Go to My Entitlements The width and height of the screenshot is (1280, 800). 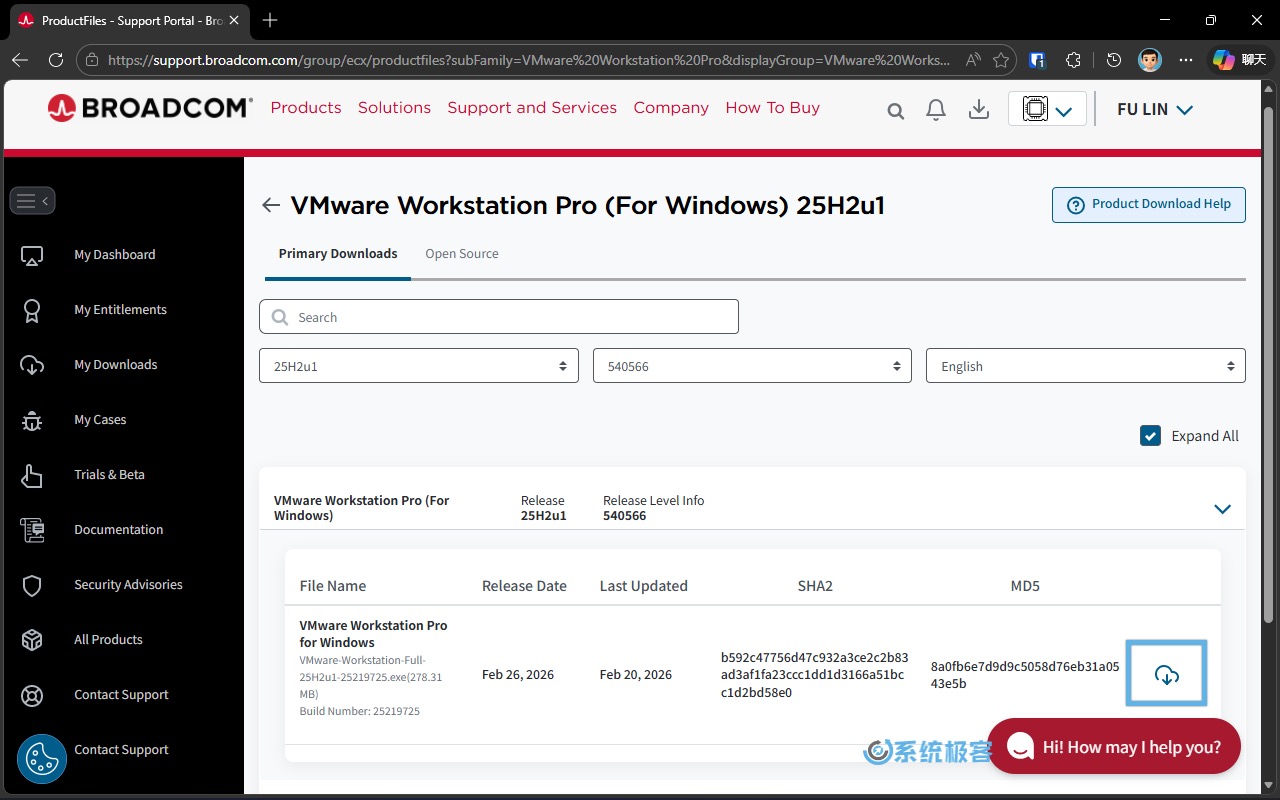[x=120, y=309]
